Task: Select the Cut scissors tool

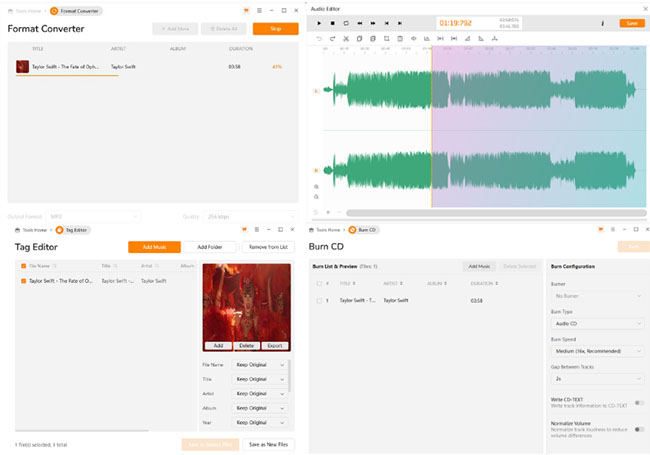Action: pyautogui.click(x=346, y=39)
